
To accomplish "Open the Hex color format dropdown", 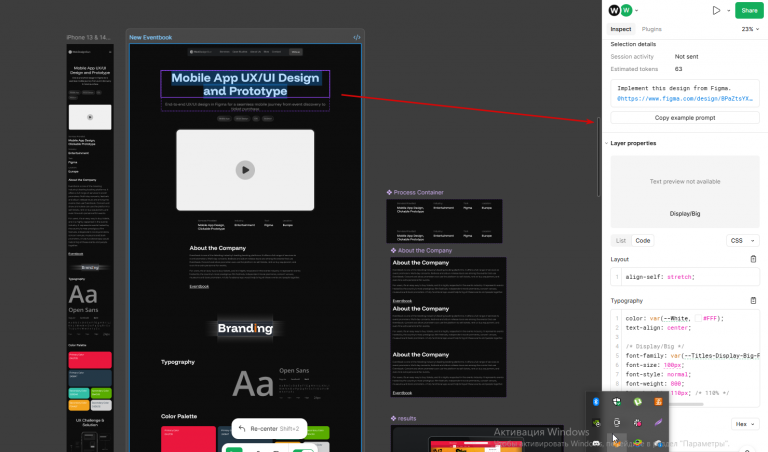I will [x=745, y=424].
